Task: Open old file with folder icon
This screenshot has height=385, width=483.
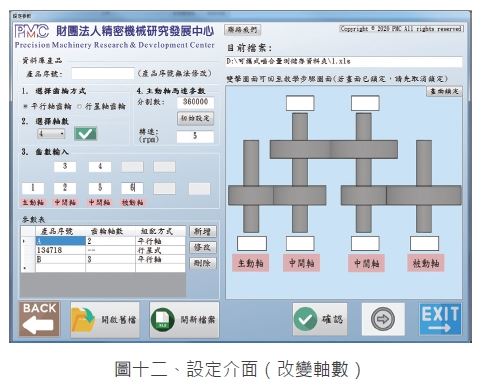Action: (x=105, y=320)
